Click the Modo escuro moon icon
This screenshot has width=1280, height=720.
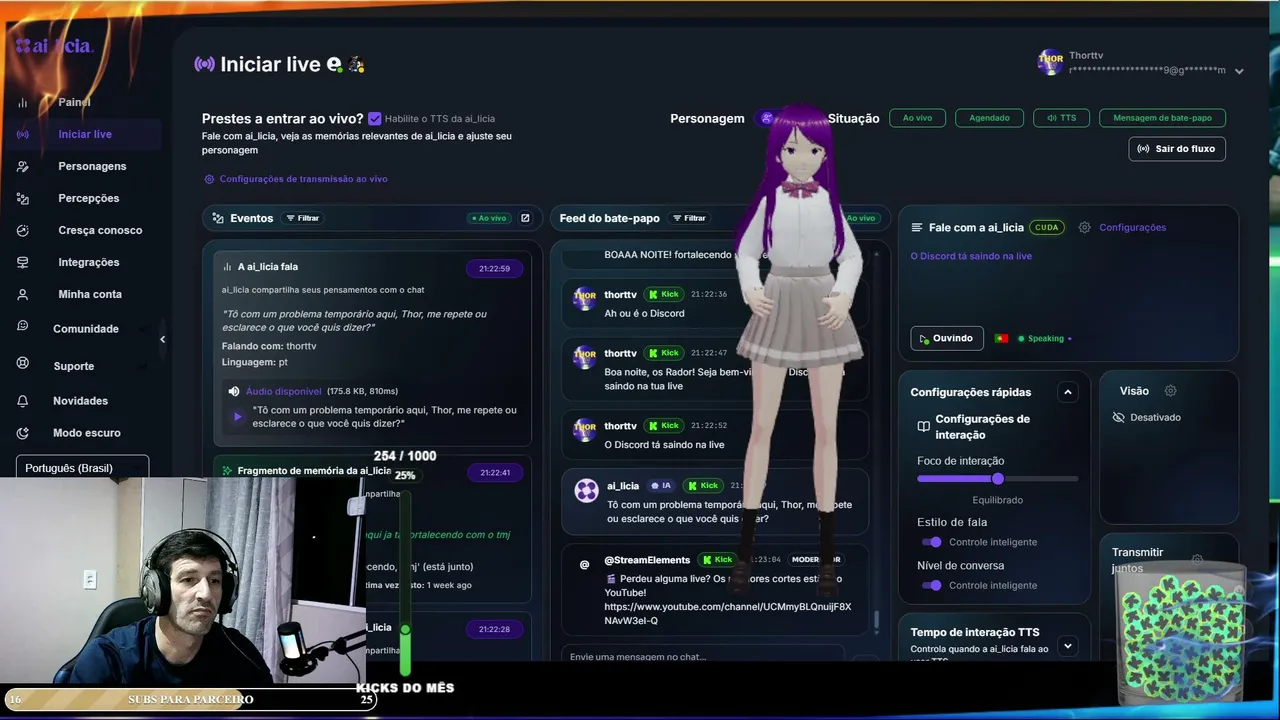coord(22,433)
